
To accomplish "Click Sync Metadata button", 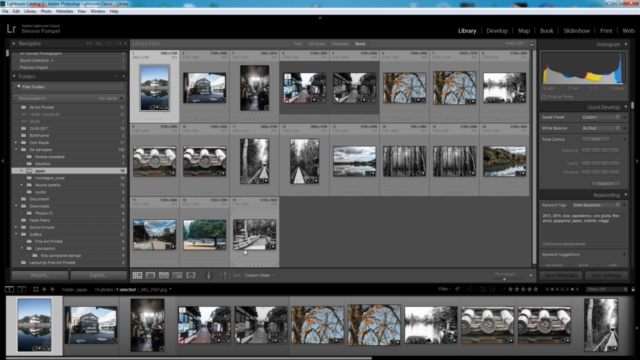I will point(561,276).
